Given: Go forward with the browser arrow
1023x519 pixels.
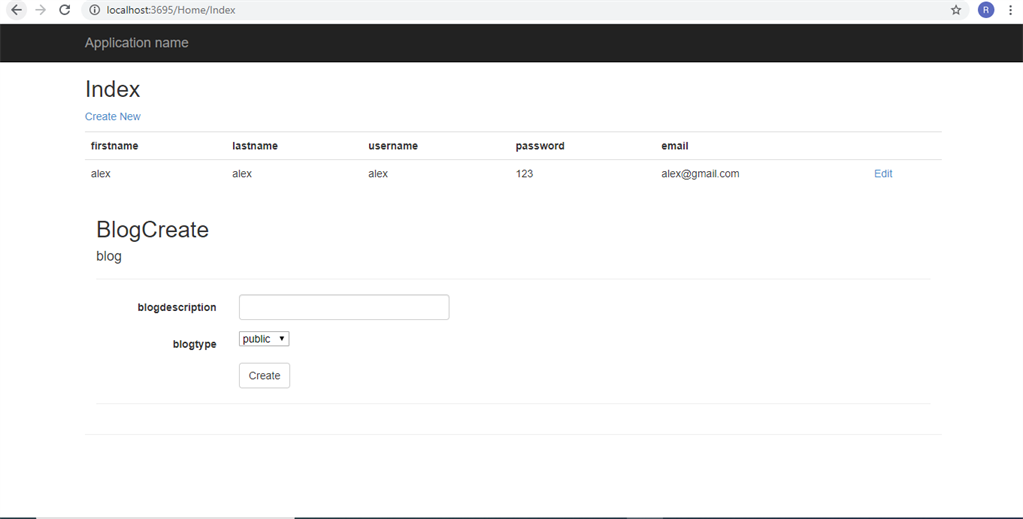Looking at the screenshot, I should pyautogui.click(x=40, y=10).
